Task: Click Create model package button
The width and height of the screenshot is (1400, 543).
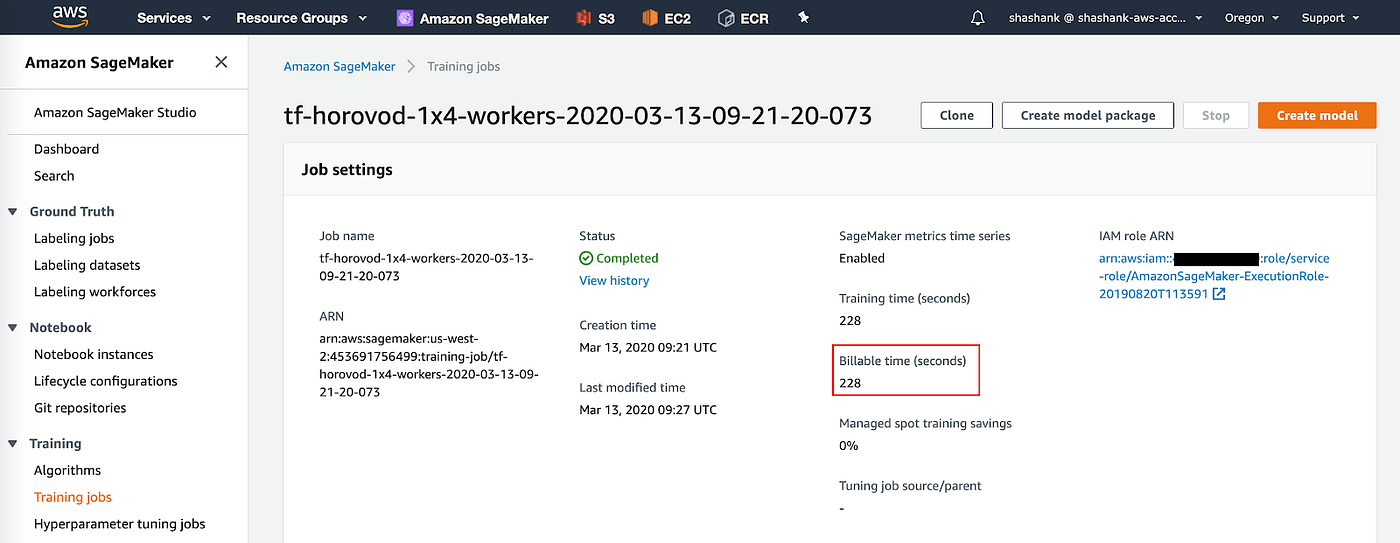Action: [1088, 115]
